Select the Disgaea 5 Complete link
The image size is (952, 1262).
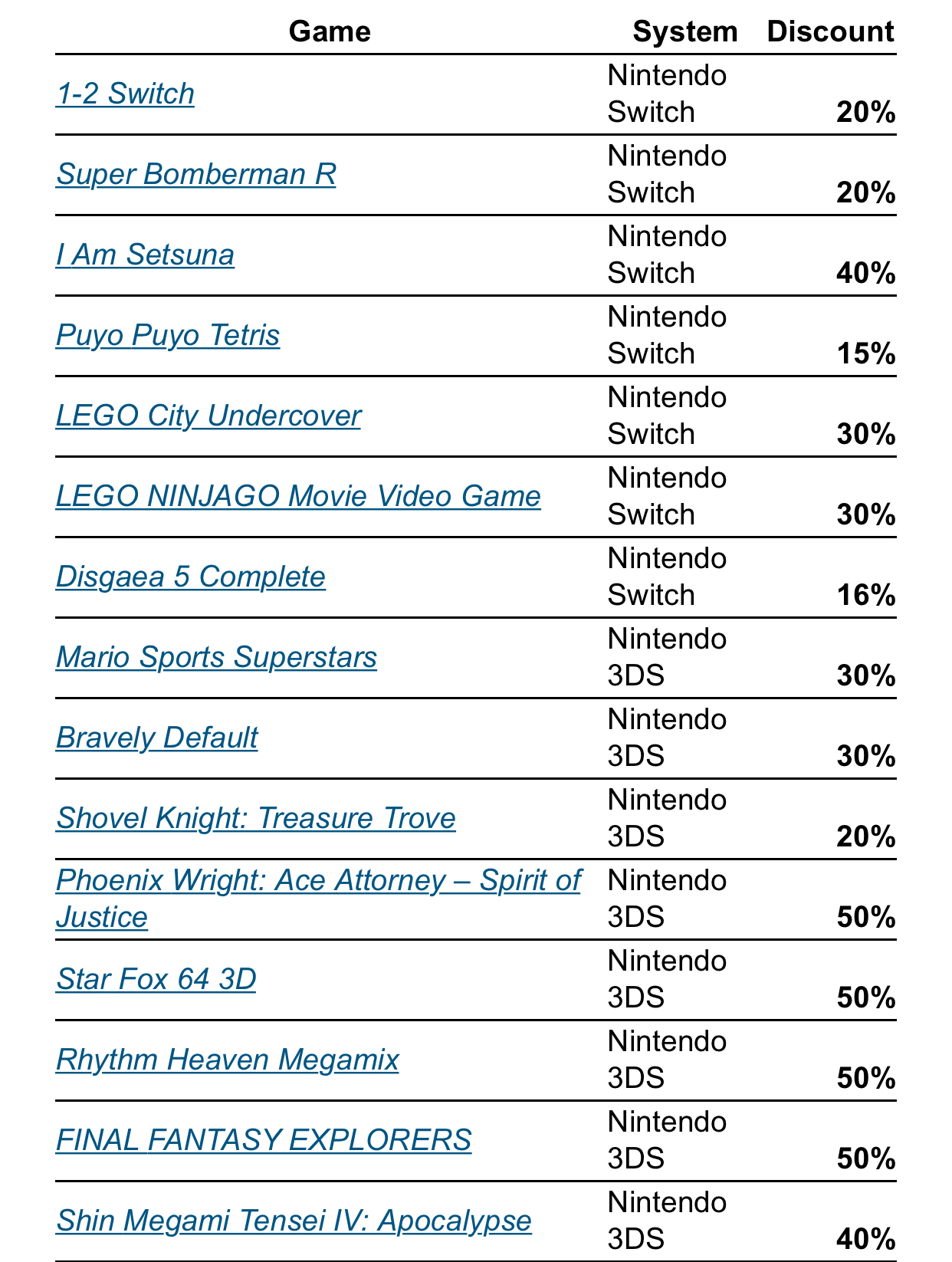click(191, 577)
